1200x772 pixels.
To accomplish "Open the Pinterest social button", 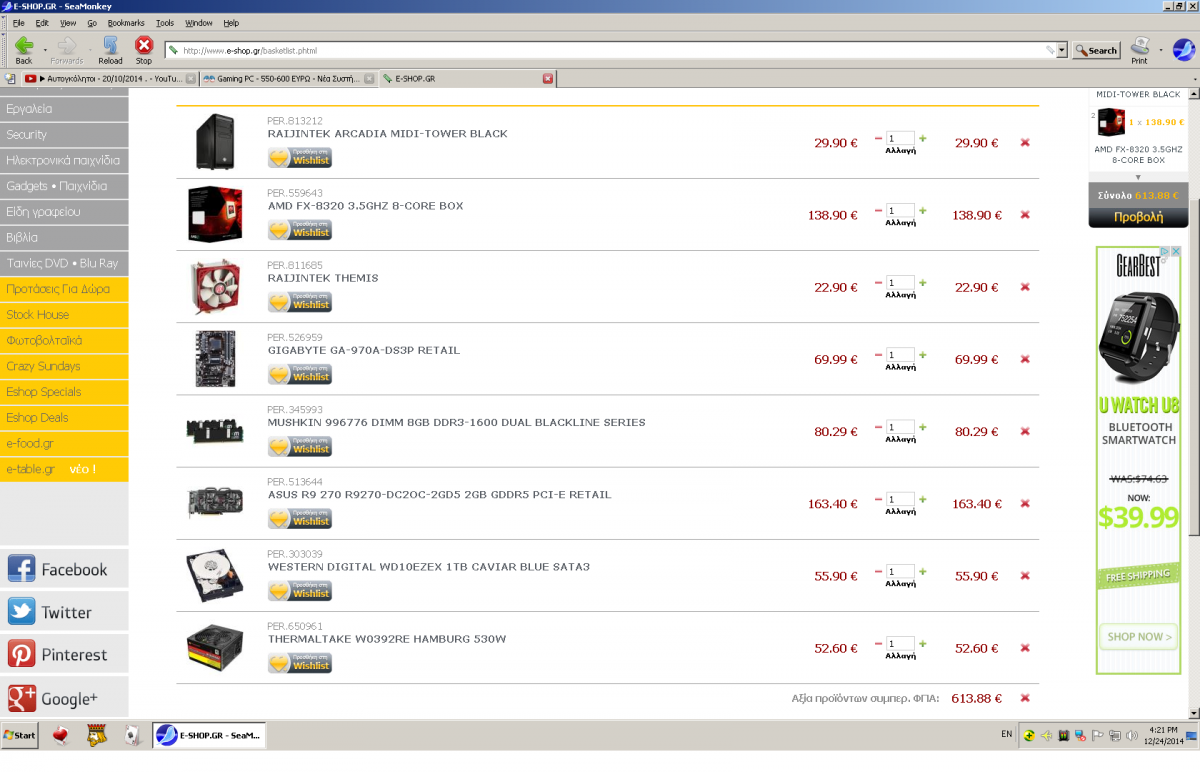I will pyautogui.click(x=64, y=654).
